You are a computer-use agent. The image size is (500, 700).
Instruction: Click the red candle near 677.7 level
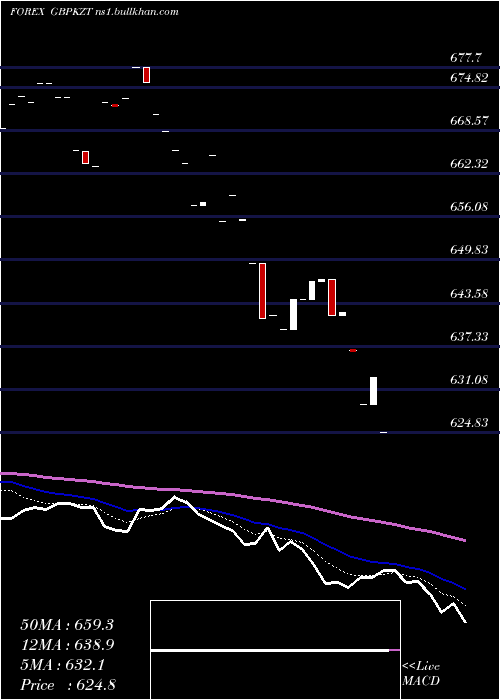pos(146,75)
